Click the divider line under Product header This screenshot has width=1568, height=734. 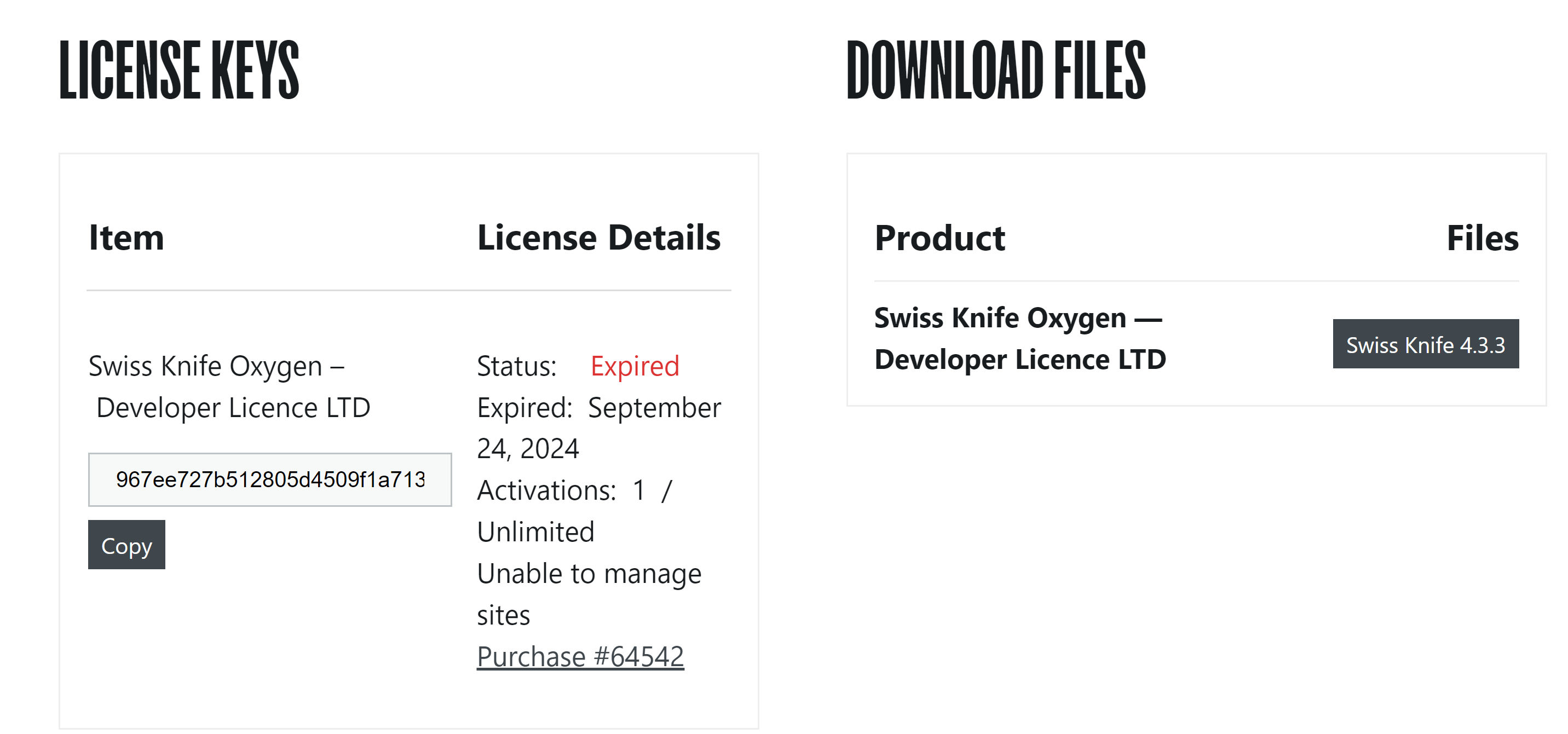pos(1197,281)
